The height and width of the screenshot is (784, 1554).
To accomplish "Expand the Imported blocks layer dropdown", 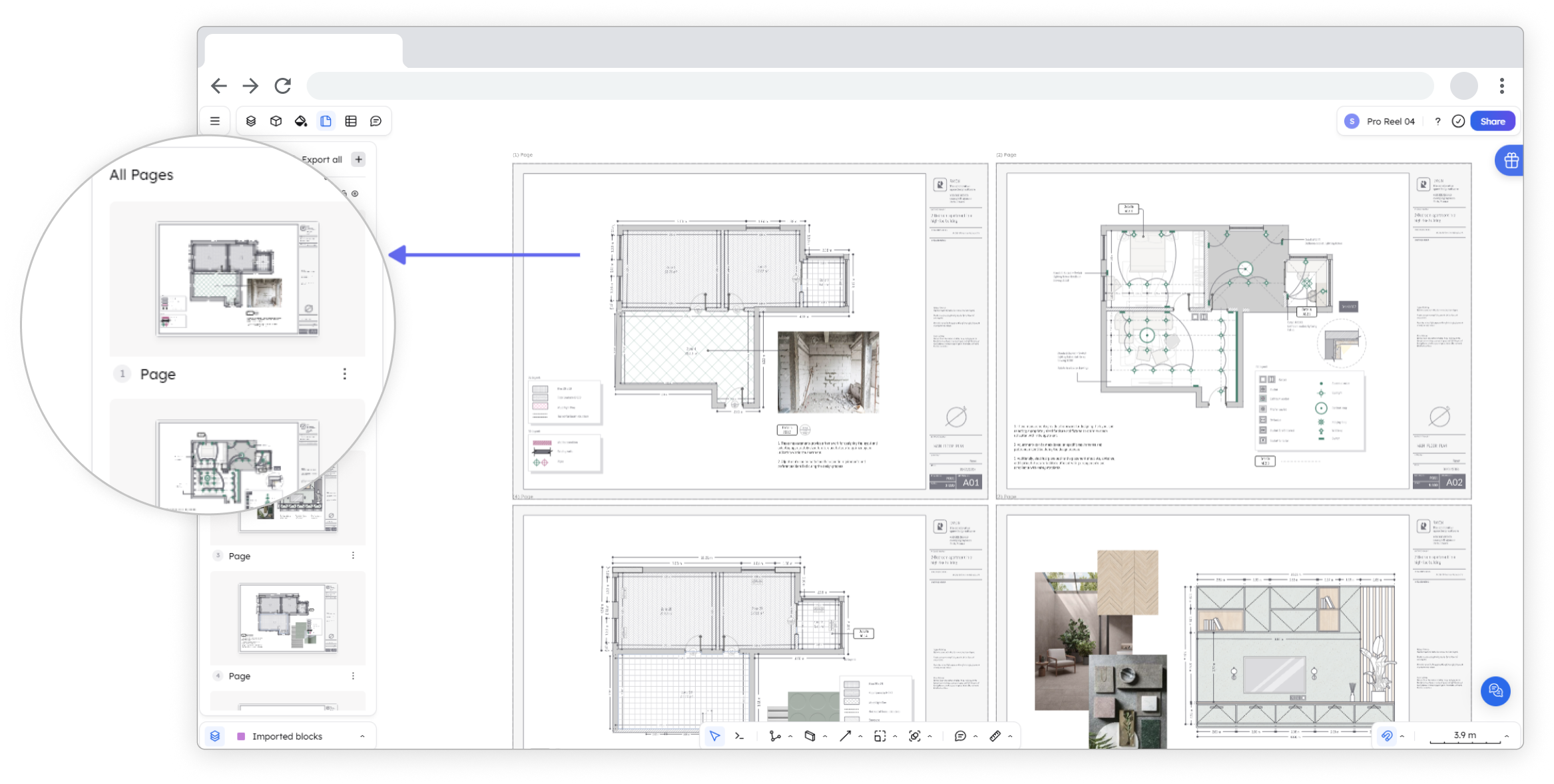I will (x=362, y=736).
